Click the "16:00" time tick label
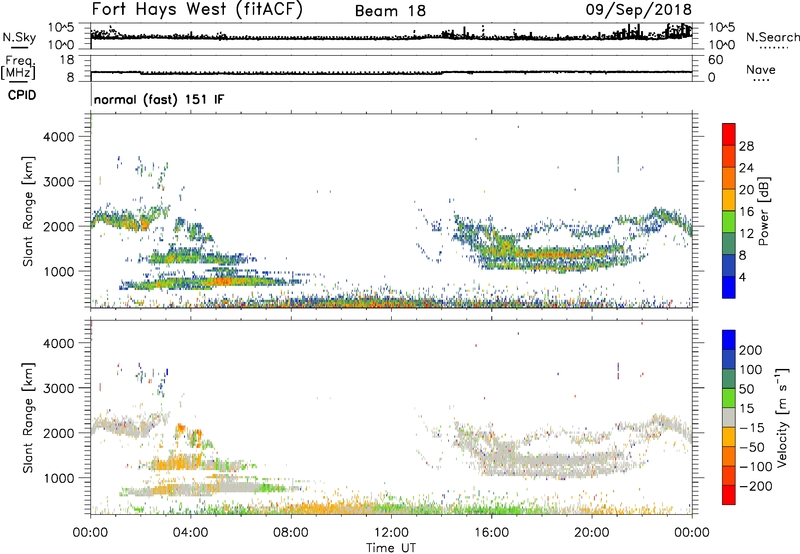The image size is (800, 554). (491, 533)
